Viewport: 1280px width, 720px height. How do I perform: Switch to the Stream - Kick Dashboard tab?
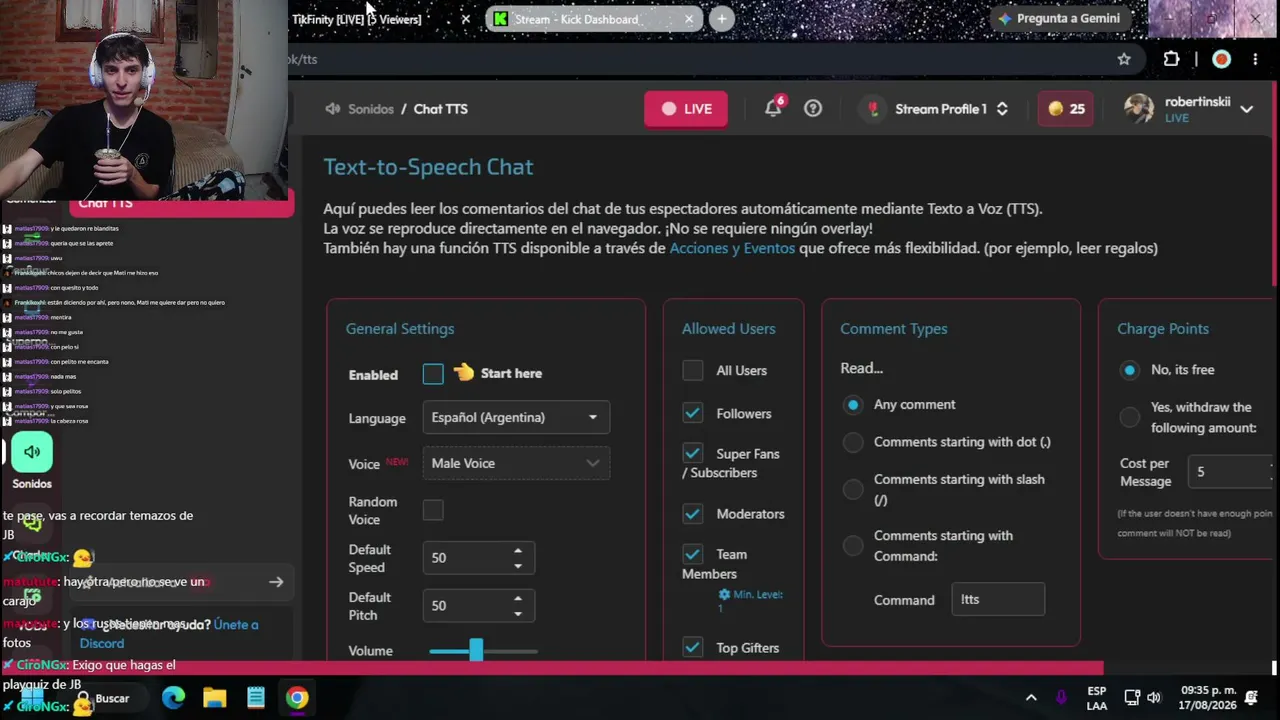(x=593, y=19)
